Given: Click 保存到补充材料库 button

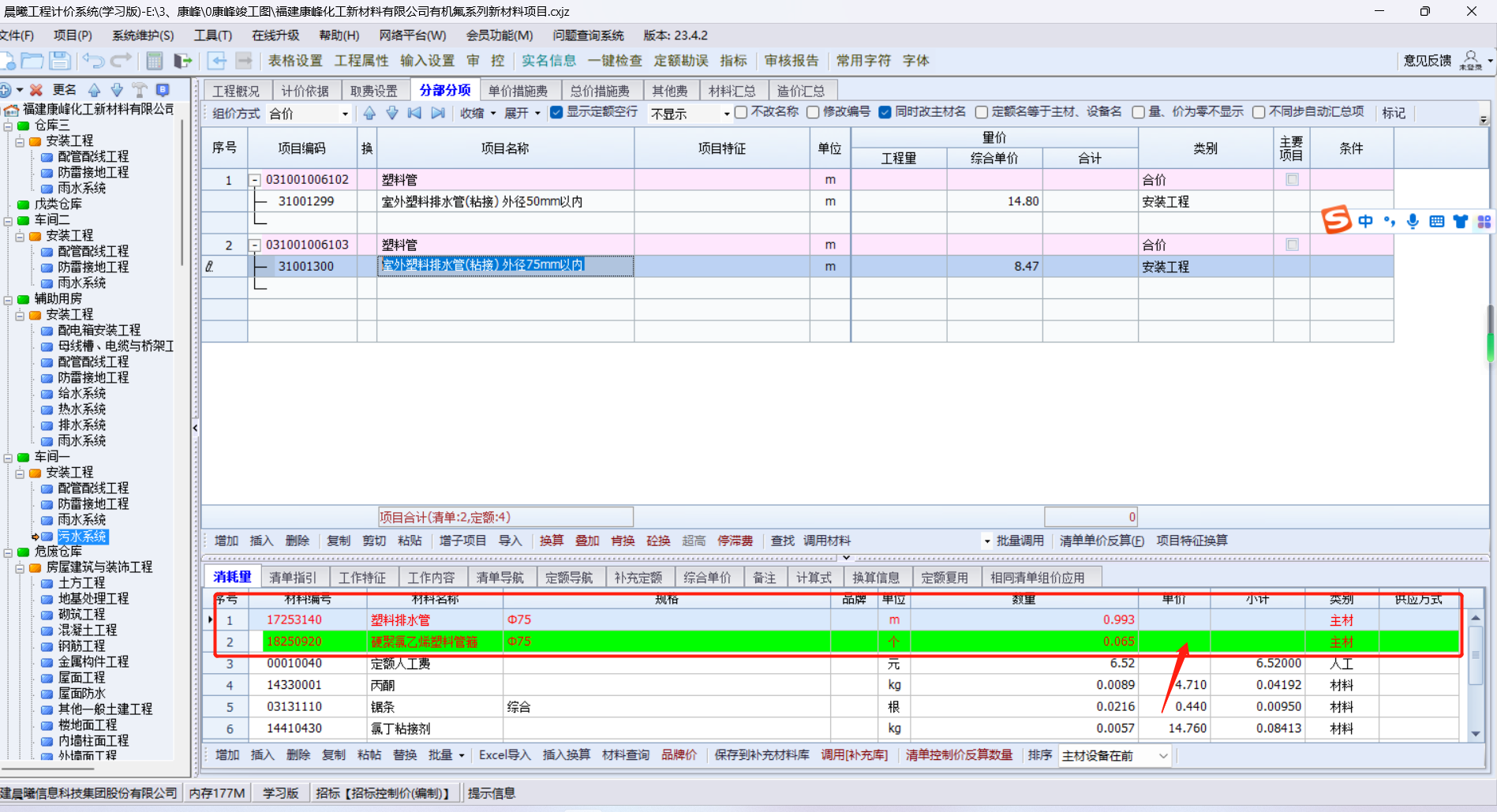Looking at the screenshot, I should [762, 755].
